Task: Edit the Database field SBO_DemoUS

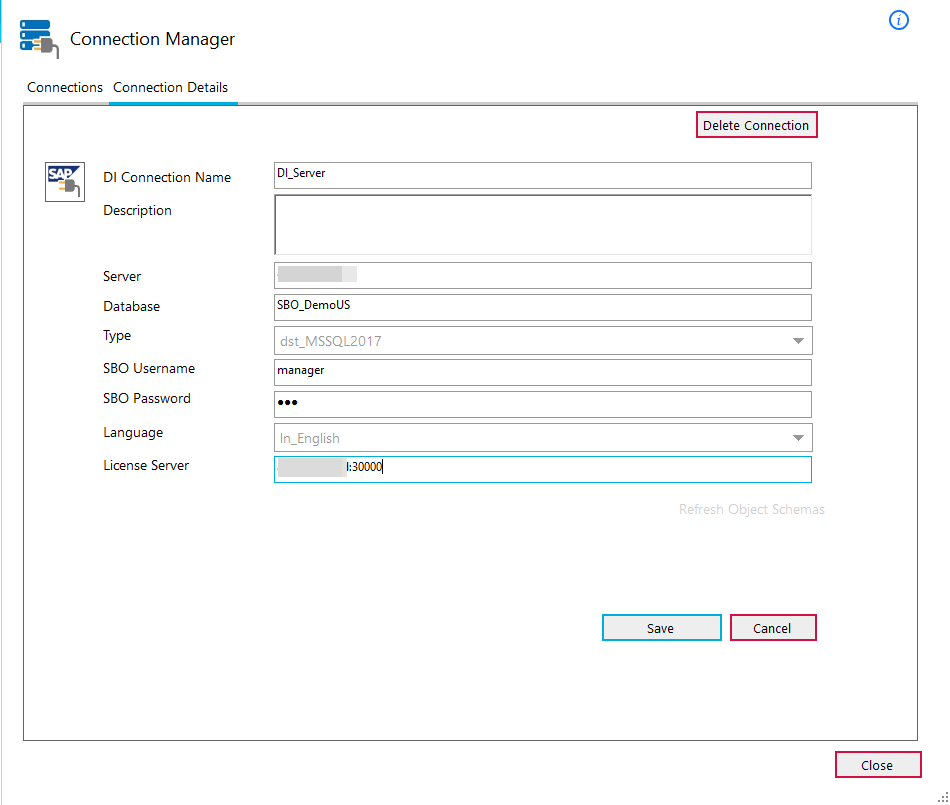Action: pos(543,308)
